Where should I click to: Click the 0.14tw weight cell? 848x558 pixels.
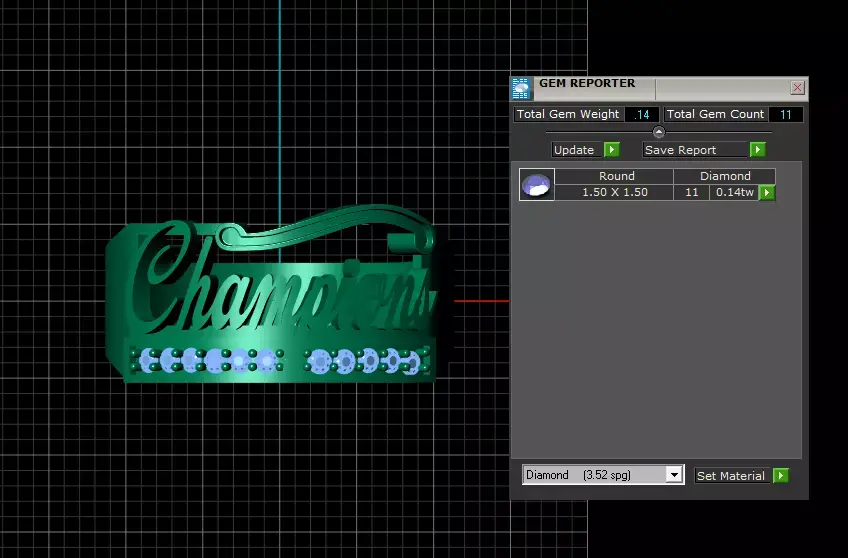pos(734,192)
